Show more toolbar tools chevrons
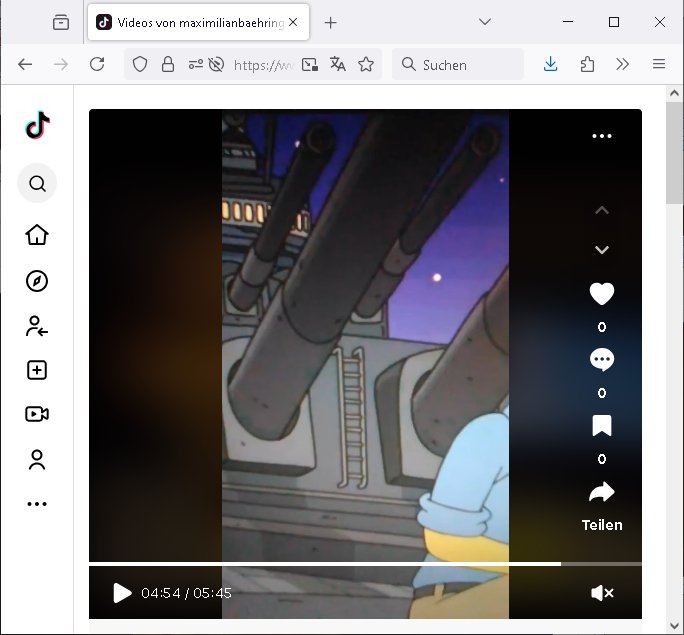 tap(622, 65)
